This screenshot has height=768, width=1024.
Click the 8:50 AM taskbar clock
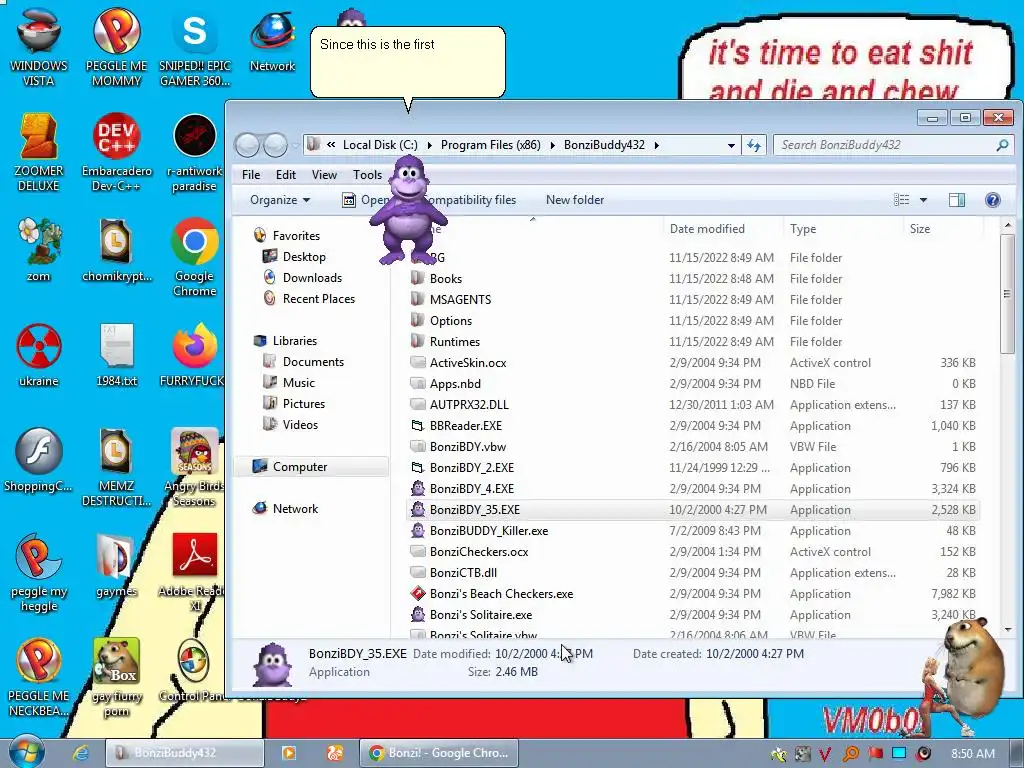(973, 754)
